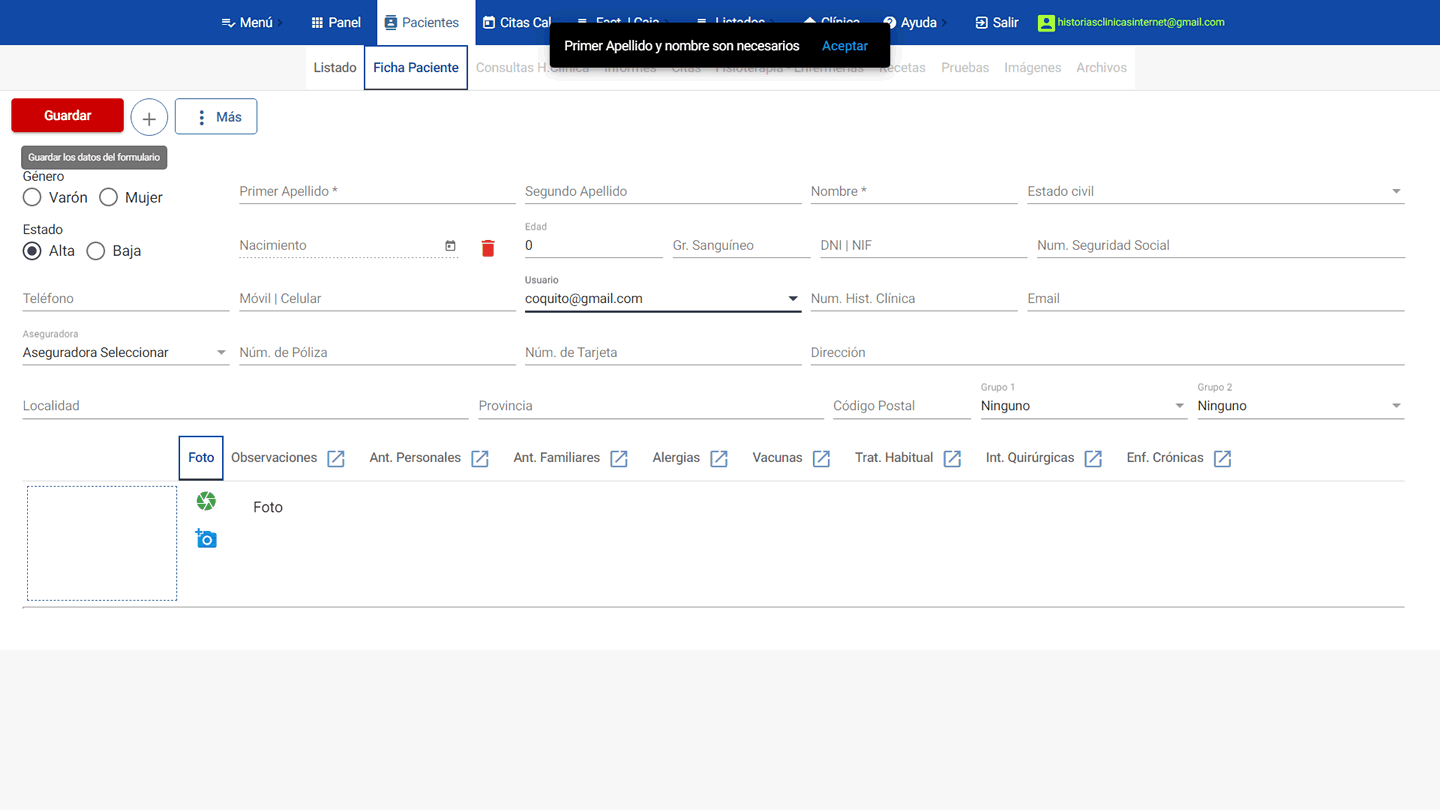This screenshot has width=1440, height=810.
Task: Open the Nacimiento calendar date picker icon
Action: [450, 246]
